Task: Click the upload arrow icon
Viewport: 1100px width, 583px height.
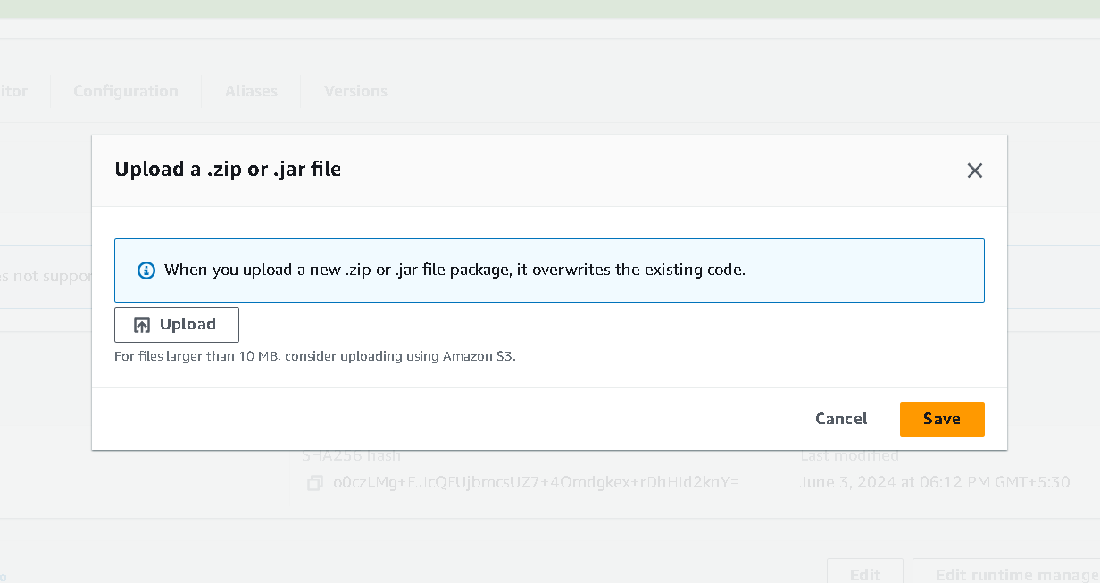Action: 142,325
